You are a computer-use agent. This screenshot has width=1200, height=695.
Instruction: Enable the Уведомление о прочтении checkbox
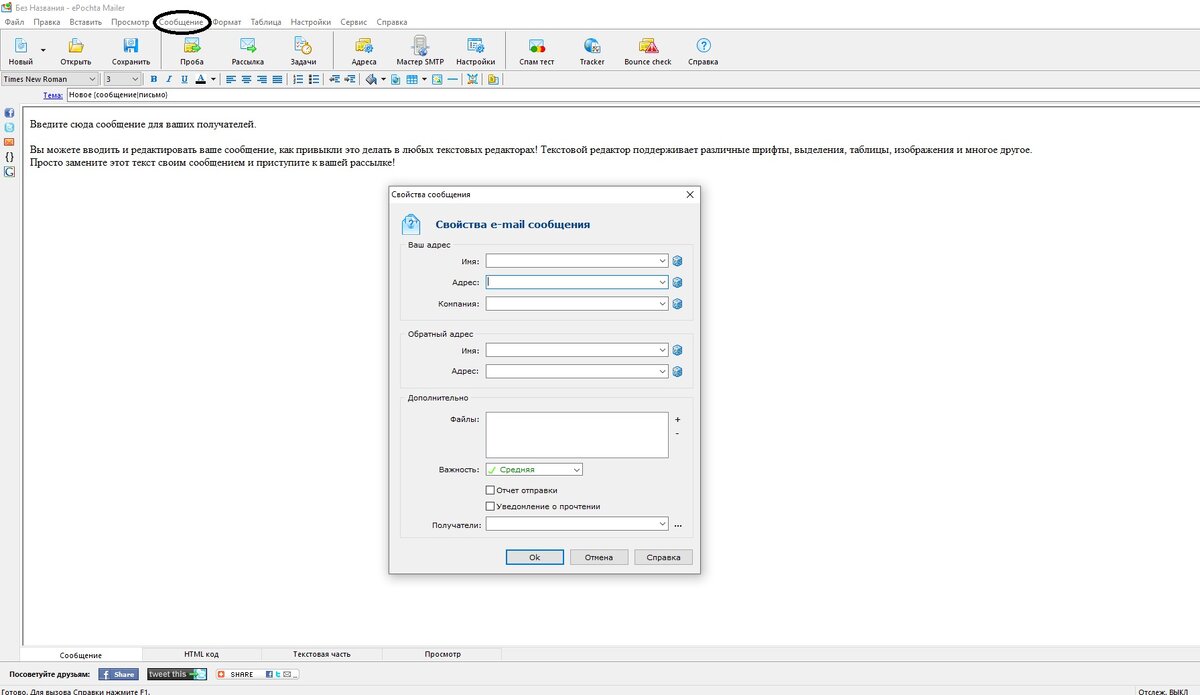[x=490, y=506]
